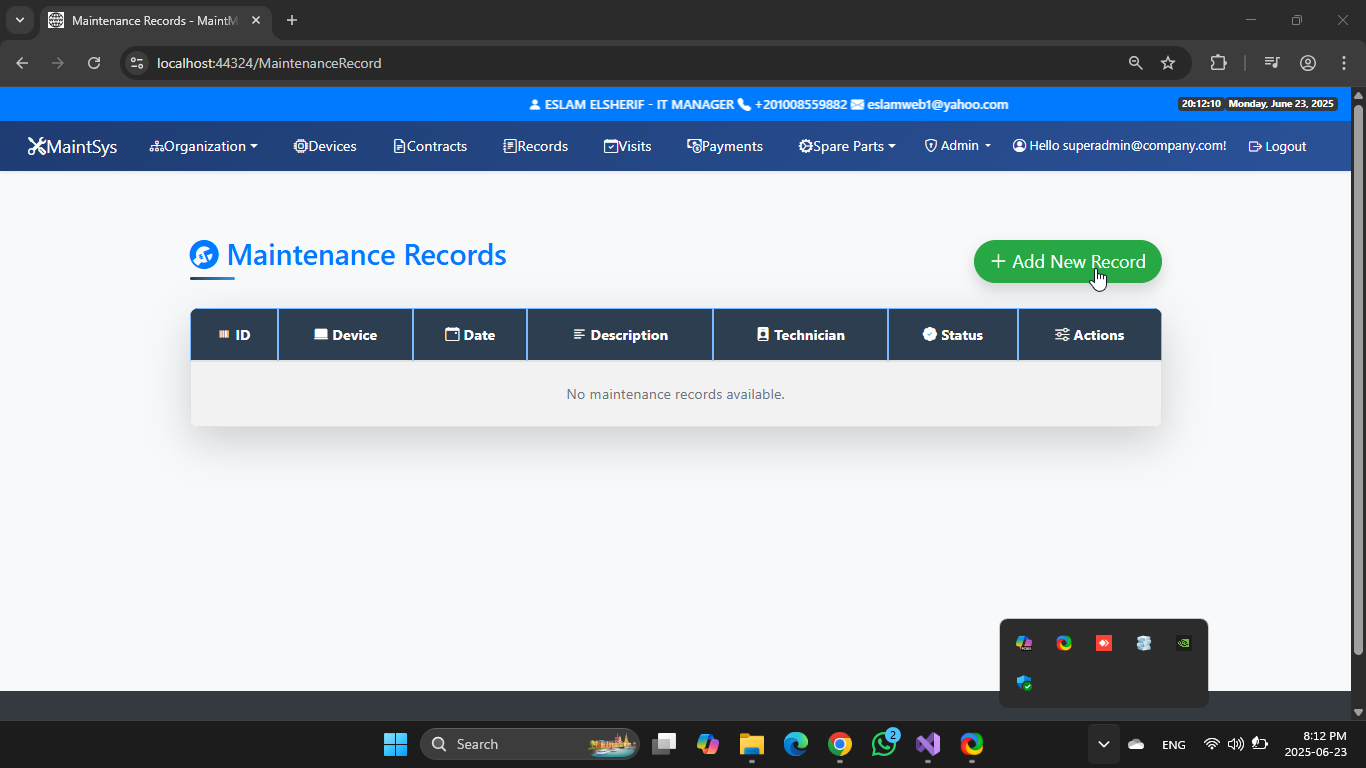This screenshot has width=1366, height=768.
Task: Open site information icon in address bar
Action: (x=138, y=63)
